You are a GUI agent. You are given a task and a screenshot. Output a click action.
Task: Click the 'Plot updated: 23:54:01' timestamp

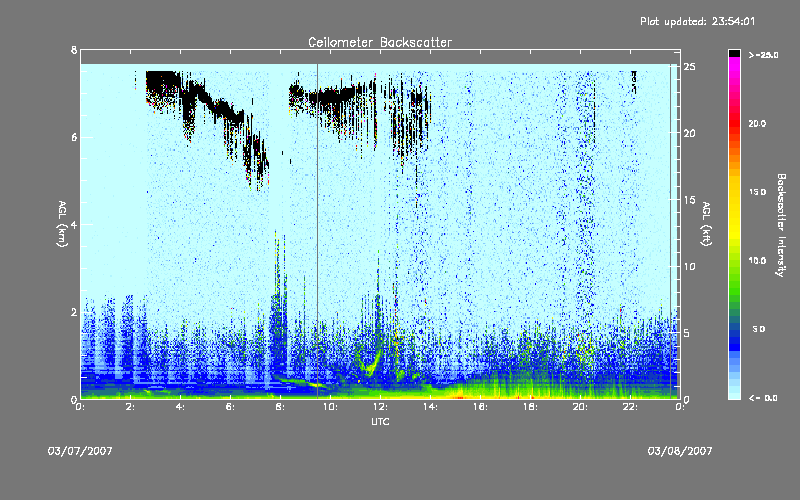coord(697,21)
